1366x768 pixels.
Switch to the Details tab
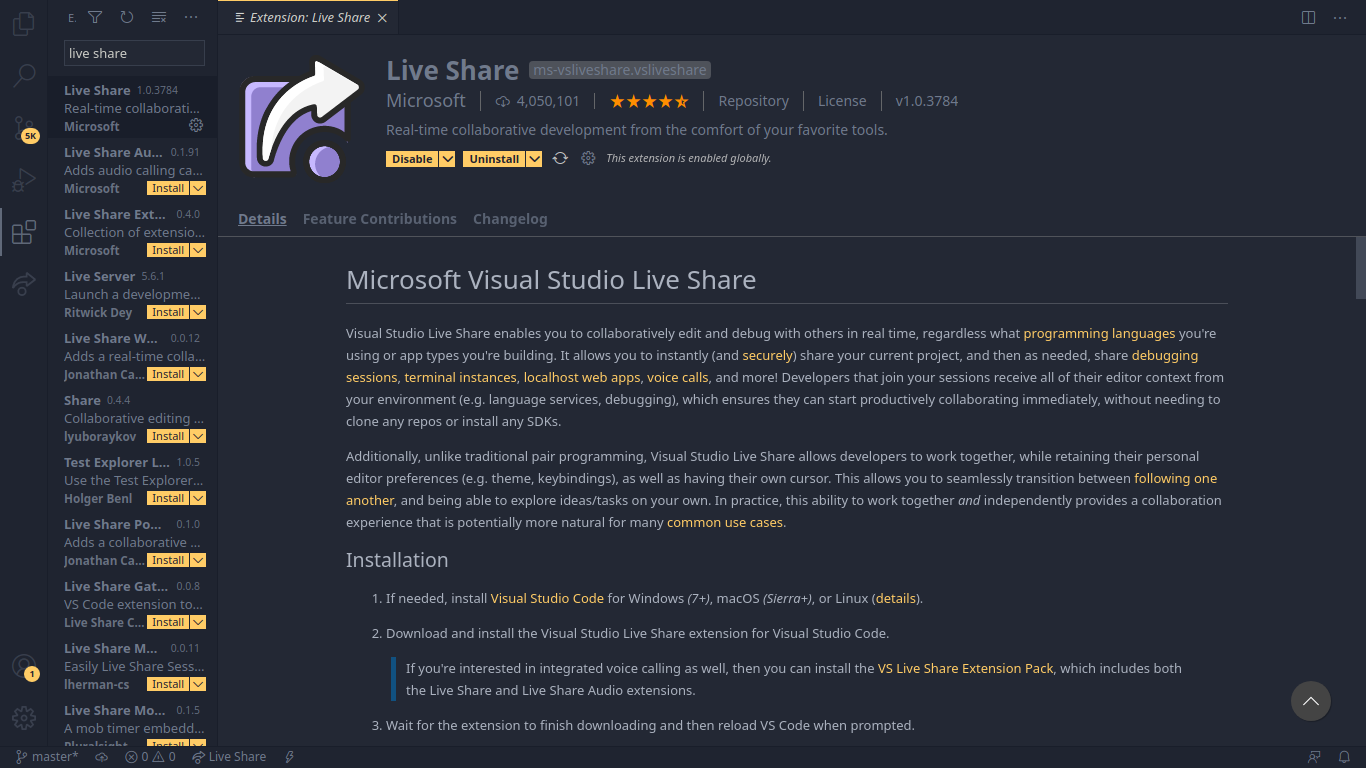click(262, 219)
